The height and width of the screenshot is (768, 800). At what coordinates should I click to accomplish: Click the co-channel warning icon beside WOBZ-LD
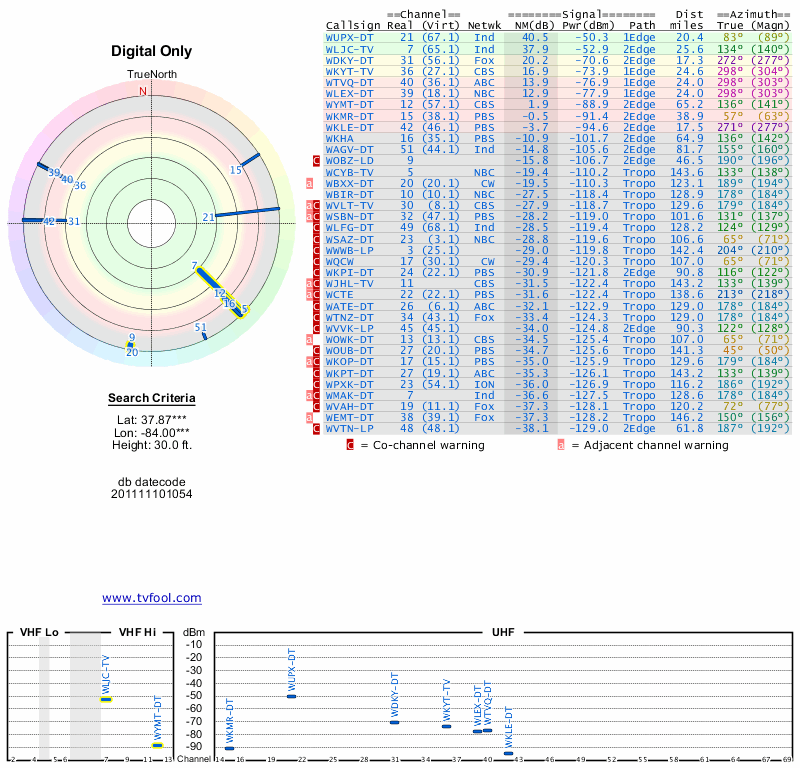click(x=317, y=160)
